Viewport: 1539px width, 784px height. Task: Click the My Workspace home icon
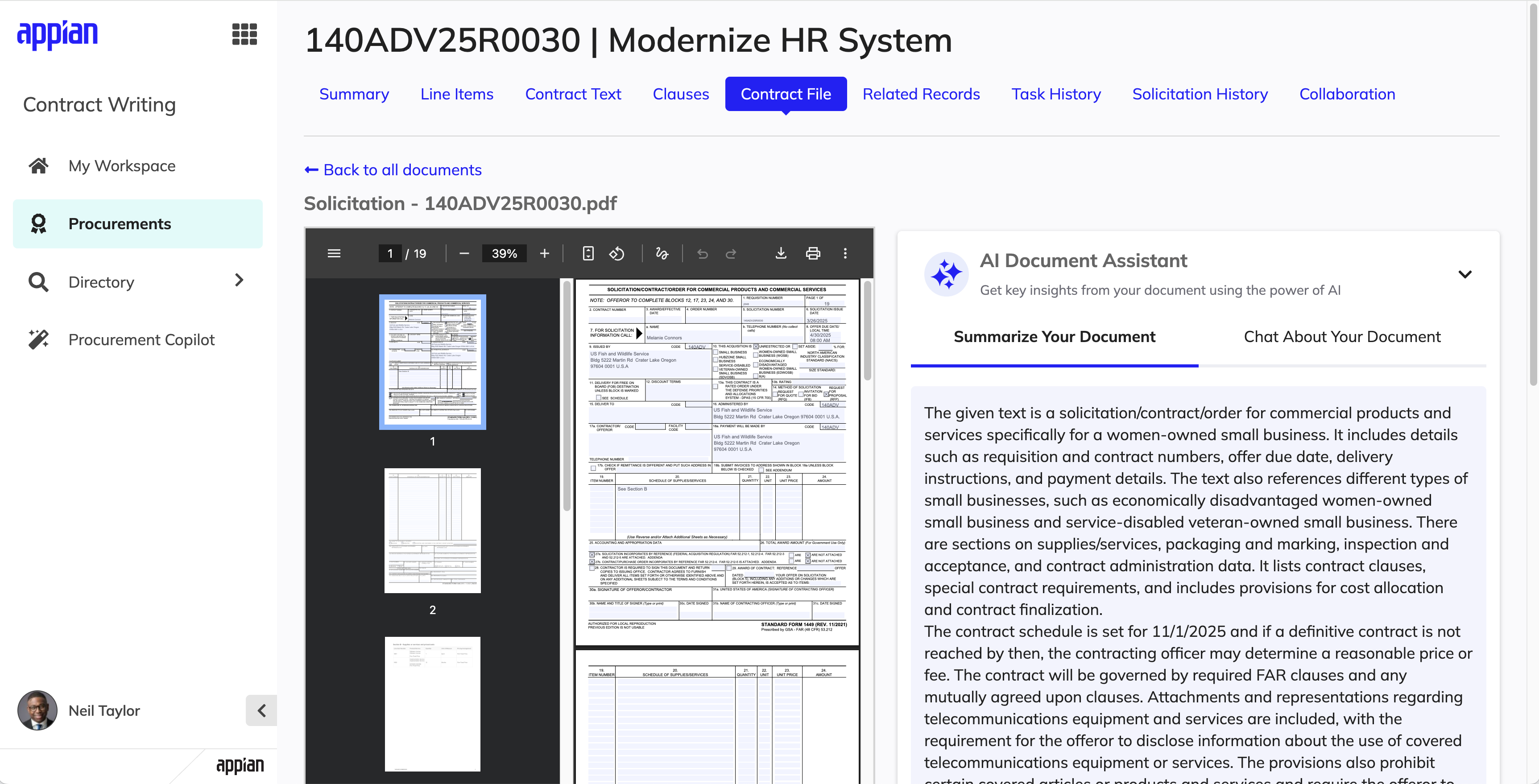(x=39, y=165)
